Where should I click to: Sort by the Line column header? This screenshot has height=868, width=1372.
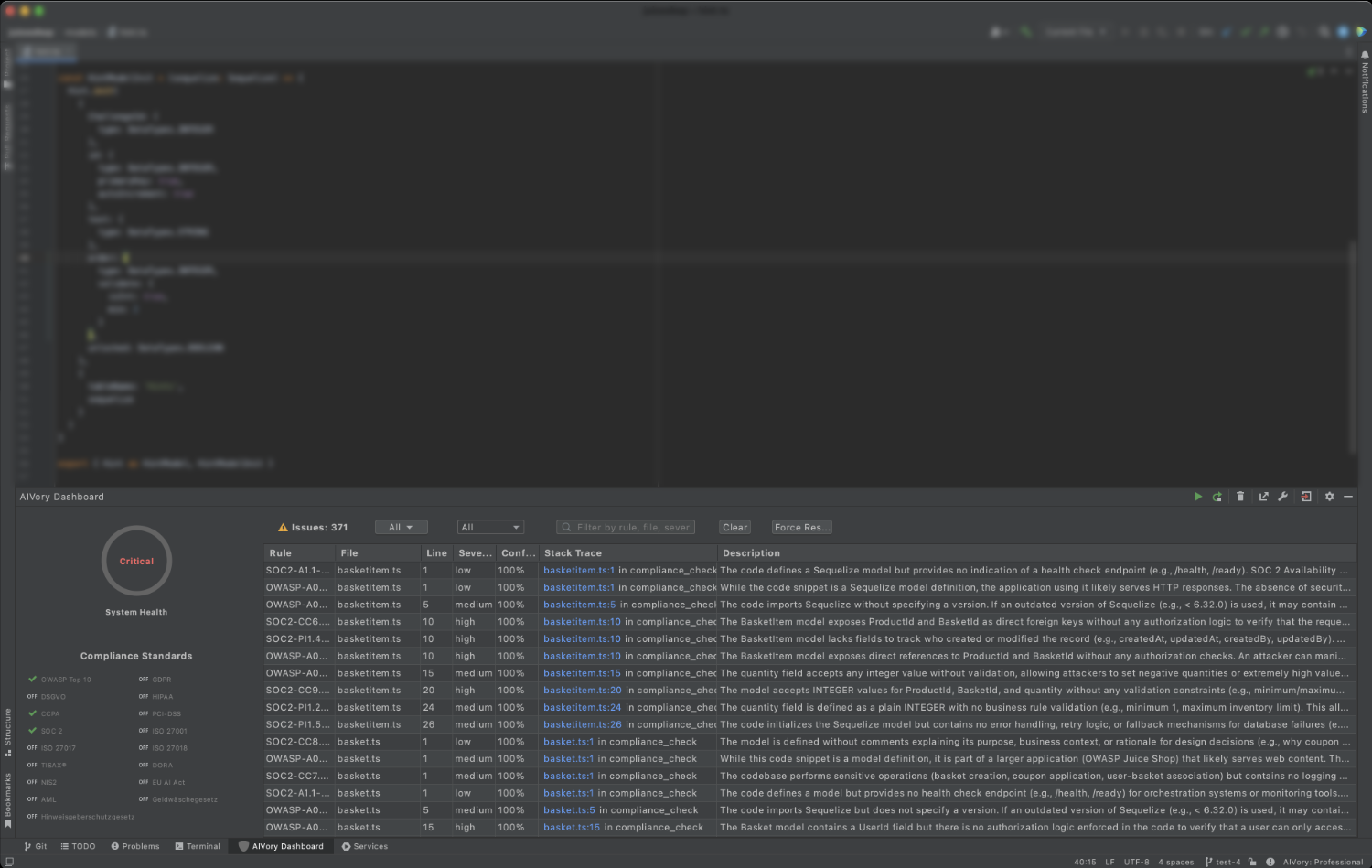pyautogui.click(x=436, y=553)
